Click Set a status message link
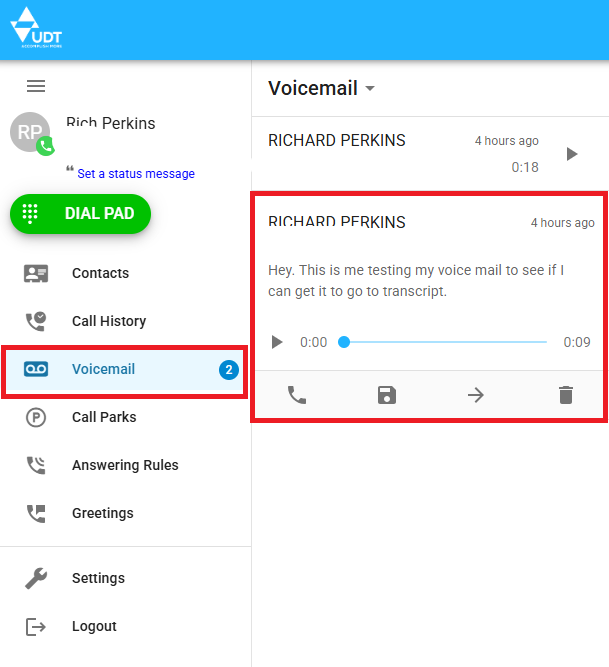Image resolution: width=609 pixels, height=667 pixels. click(x=136, y=174)
